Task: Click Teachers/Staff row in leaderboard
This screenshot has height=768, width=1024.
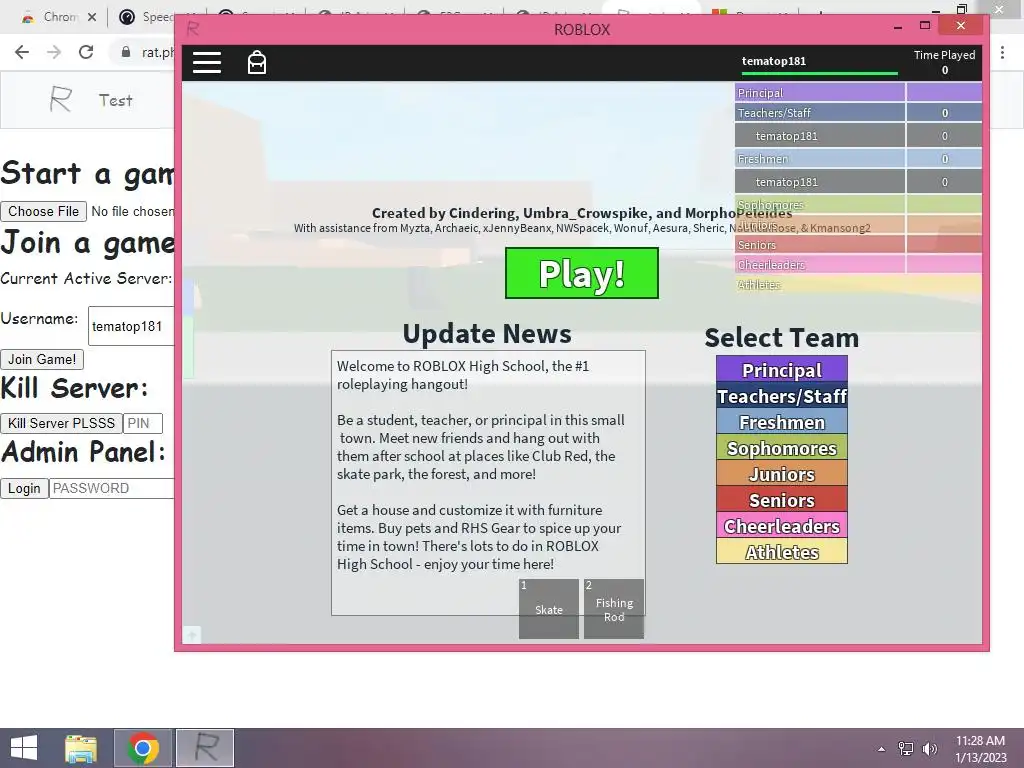Action: coord(857,112)
